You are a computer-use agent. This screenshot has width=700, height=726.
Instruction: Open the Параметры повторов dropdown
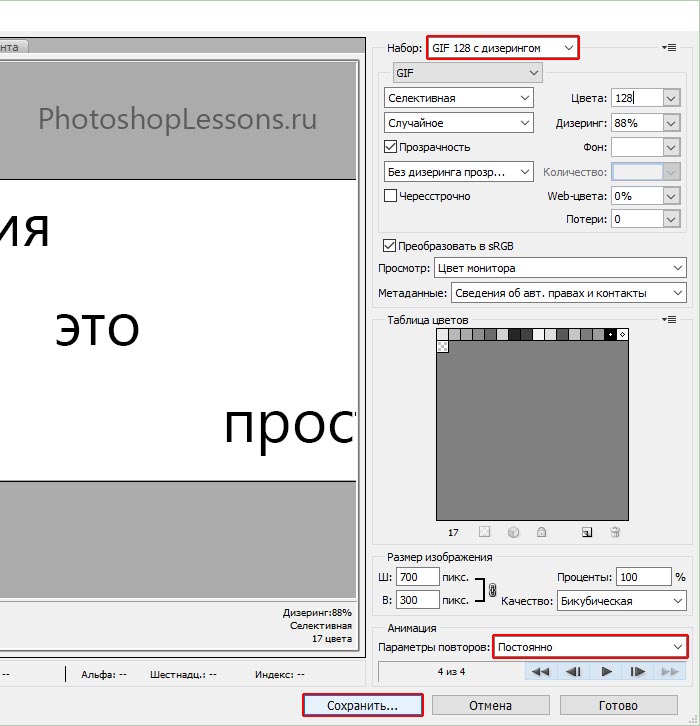coord(590,647)
